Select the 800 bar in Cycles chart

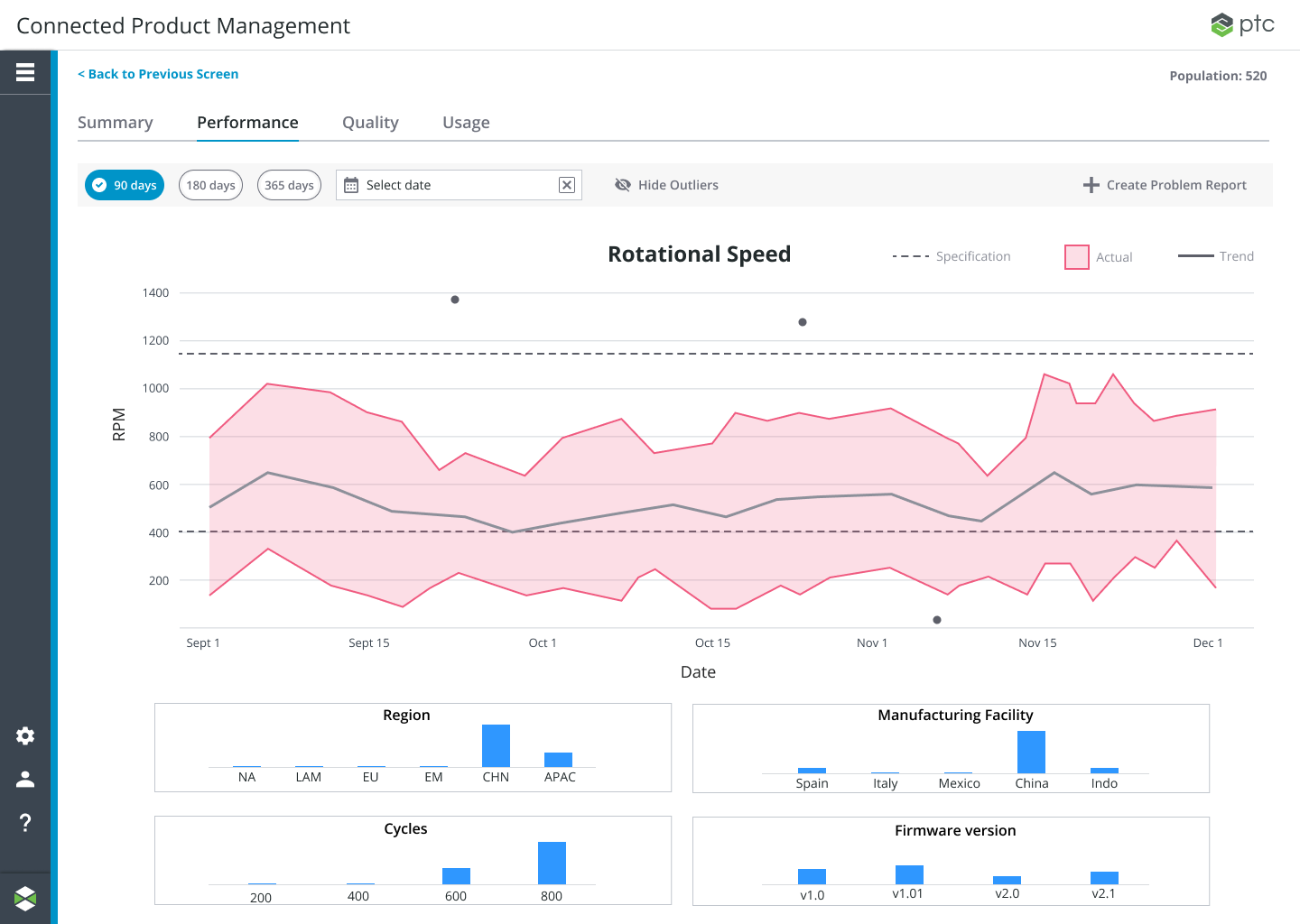(x=552, y=863)
